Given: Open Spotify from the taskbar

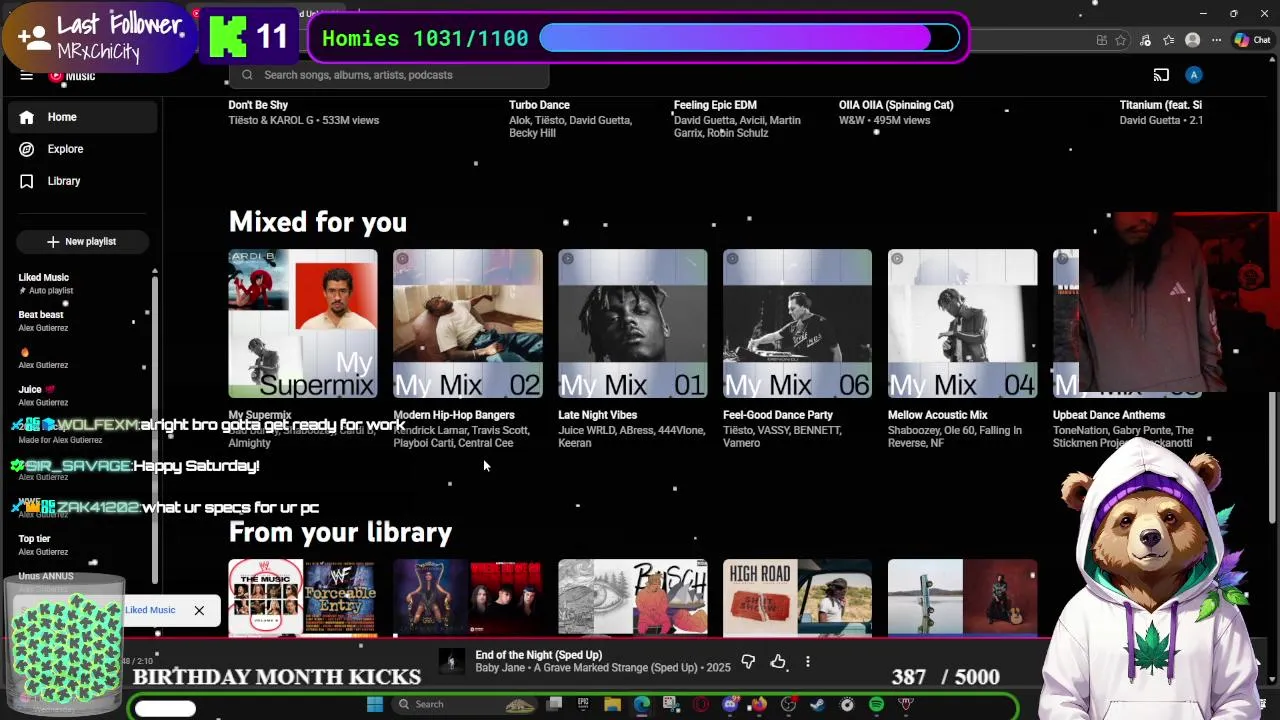Looking at the screenshot, I should [x=877, y=704].
